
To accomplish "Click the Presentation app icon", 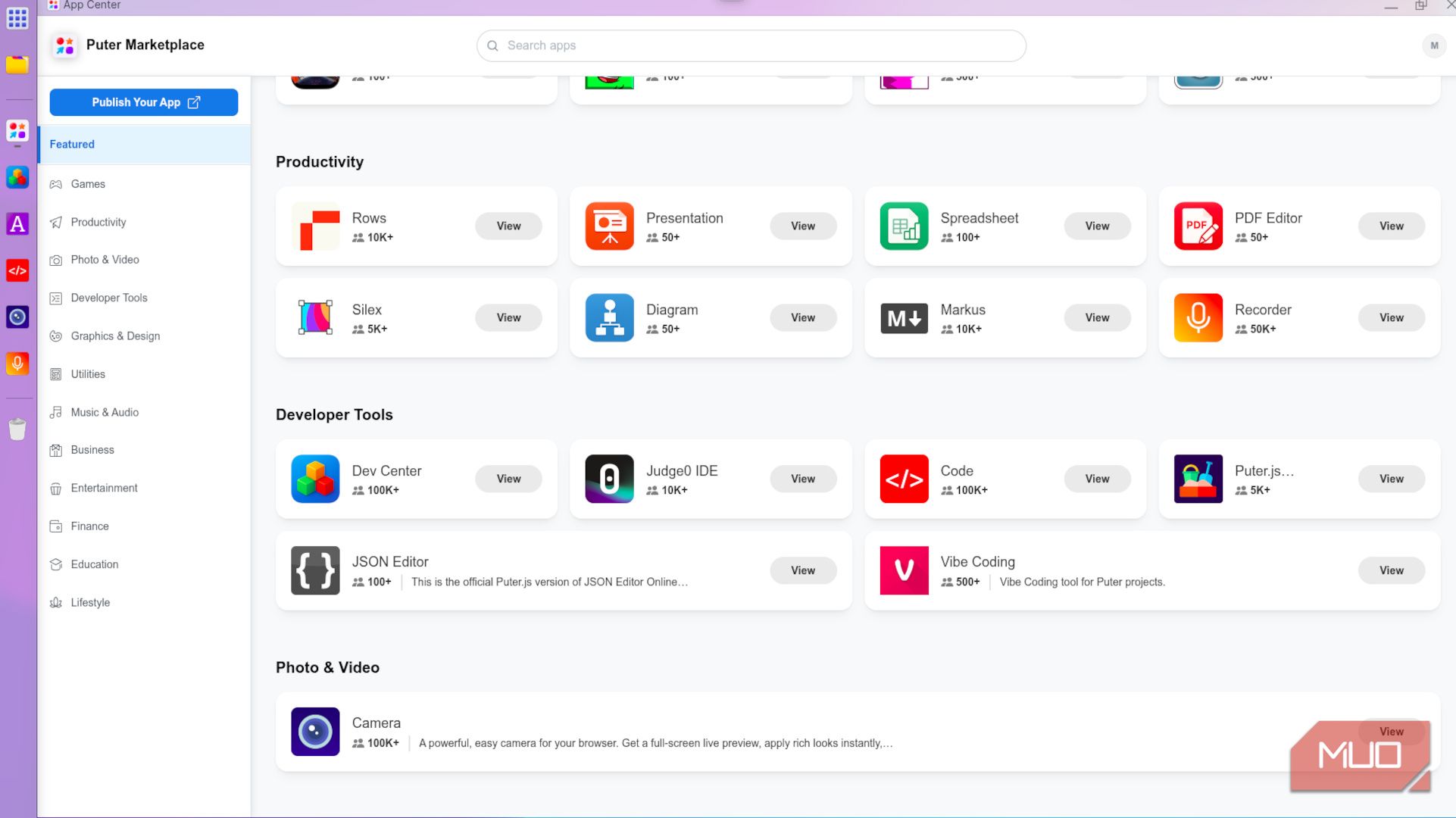I will 609,226.
